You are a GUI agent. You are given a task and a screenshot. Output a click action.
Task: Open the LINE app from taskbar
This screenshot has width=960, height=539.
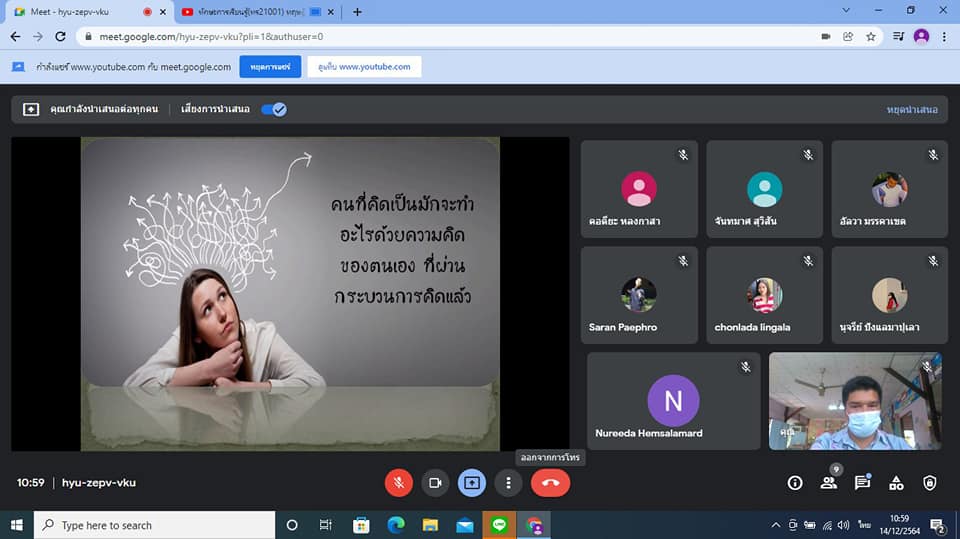pos(499,525)
